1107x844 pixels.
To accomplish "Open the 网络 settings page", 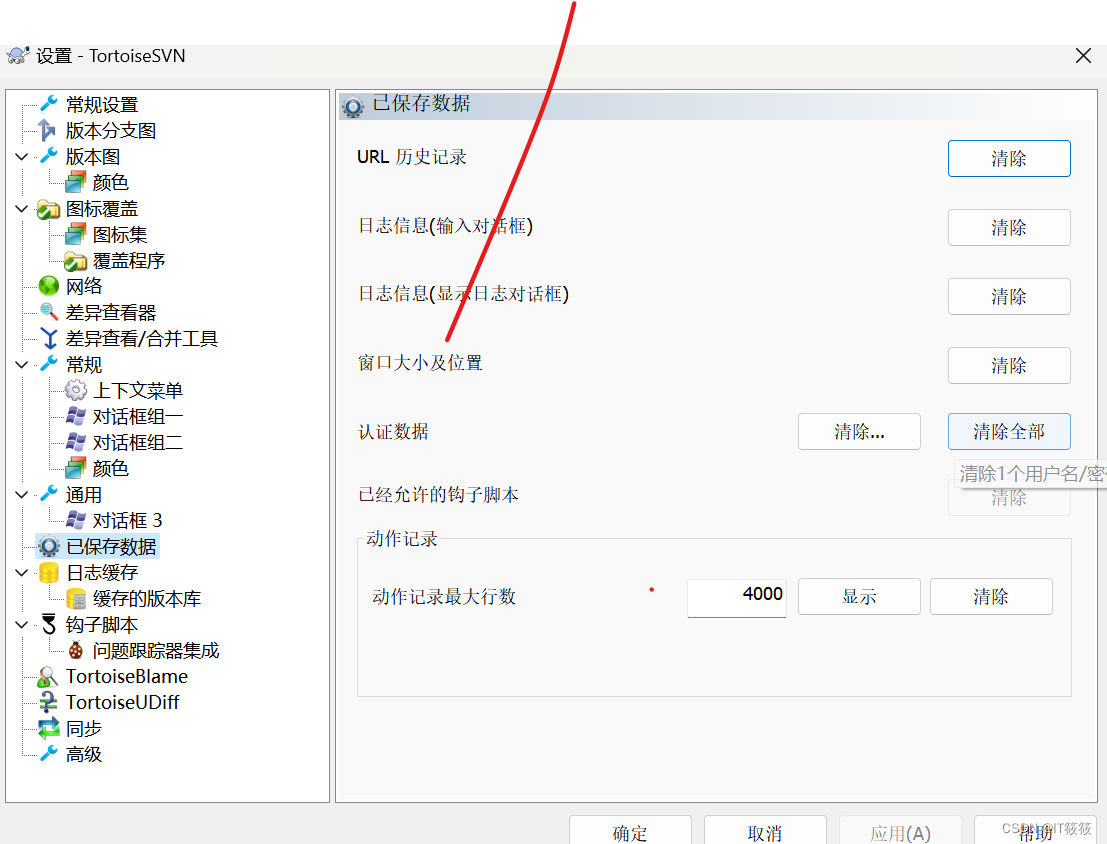I will [84, 286].
